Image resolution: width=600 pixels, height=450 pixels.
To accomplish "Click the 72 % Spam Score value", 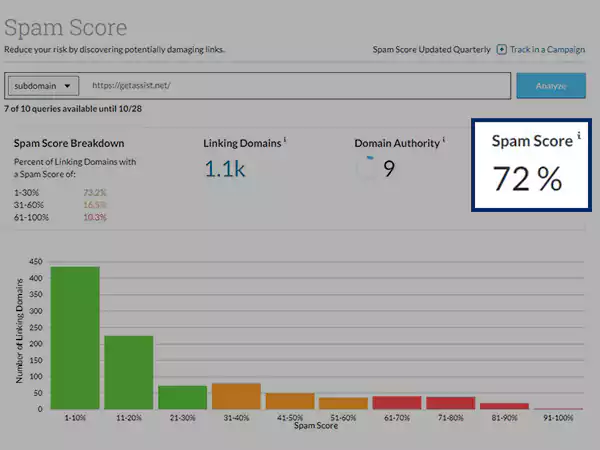I will tap(527, 178).
